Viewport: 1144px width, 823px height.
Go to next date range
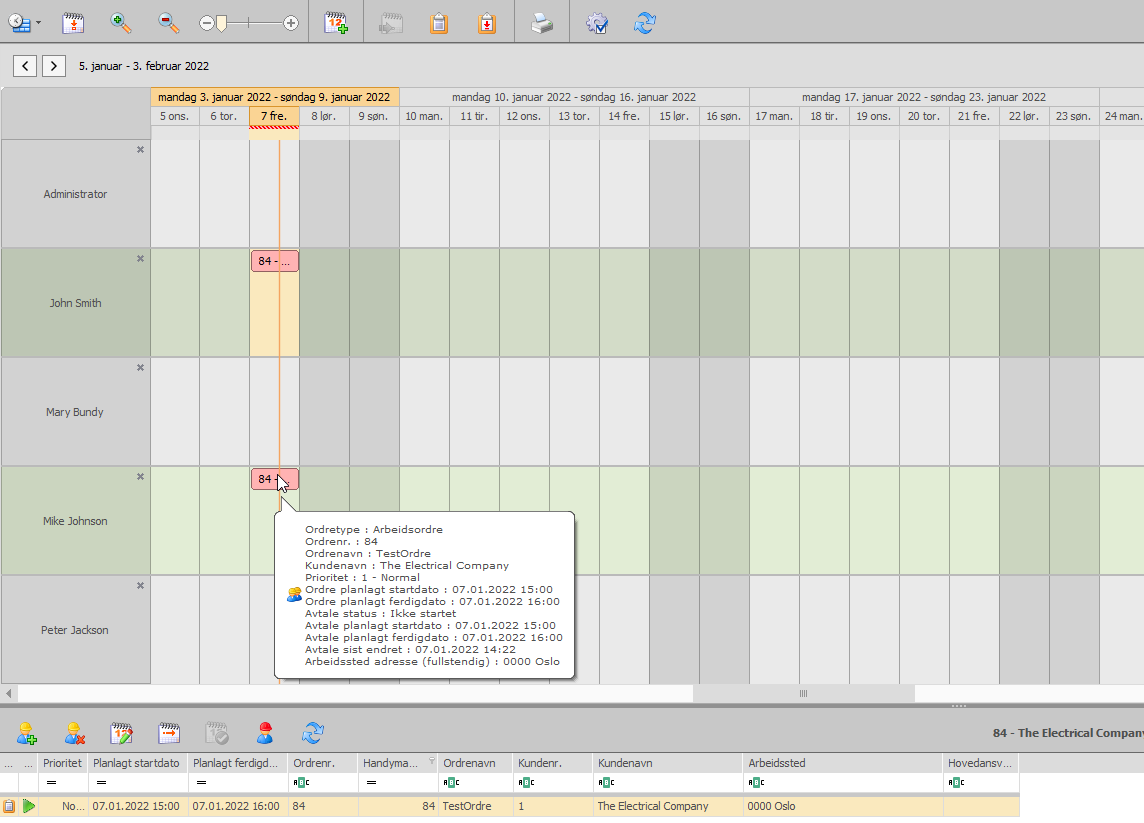[54, 66]
